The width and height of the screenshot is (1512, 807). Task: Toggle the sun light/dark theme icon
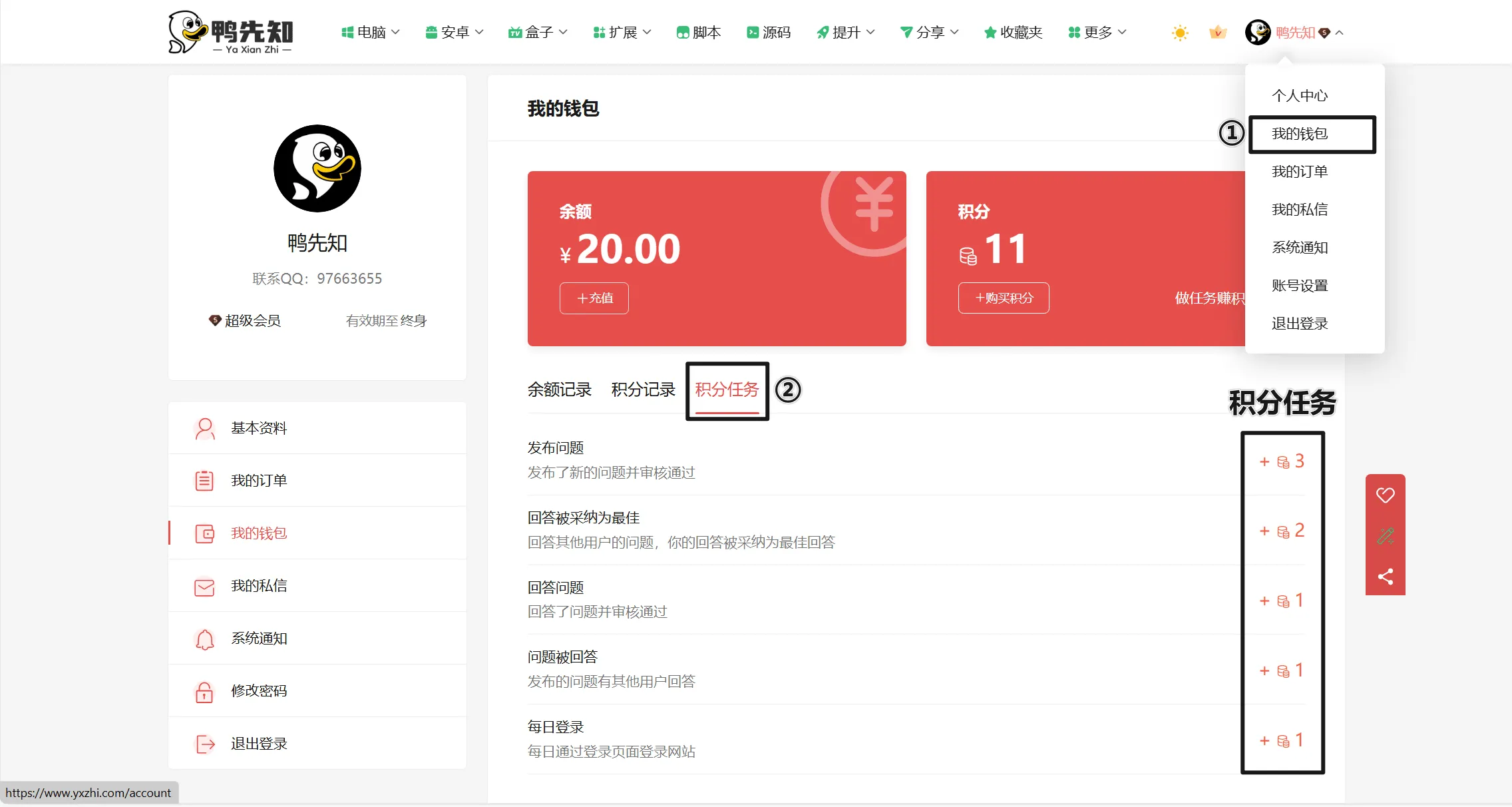tap(1180, 33)
